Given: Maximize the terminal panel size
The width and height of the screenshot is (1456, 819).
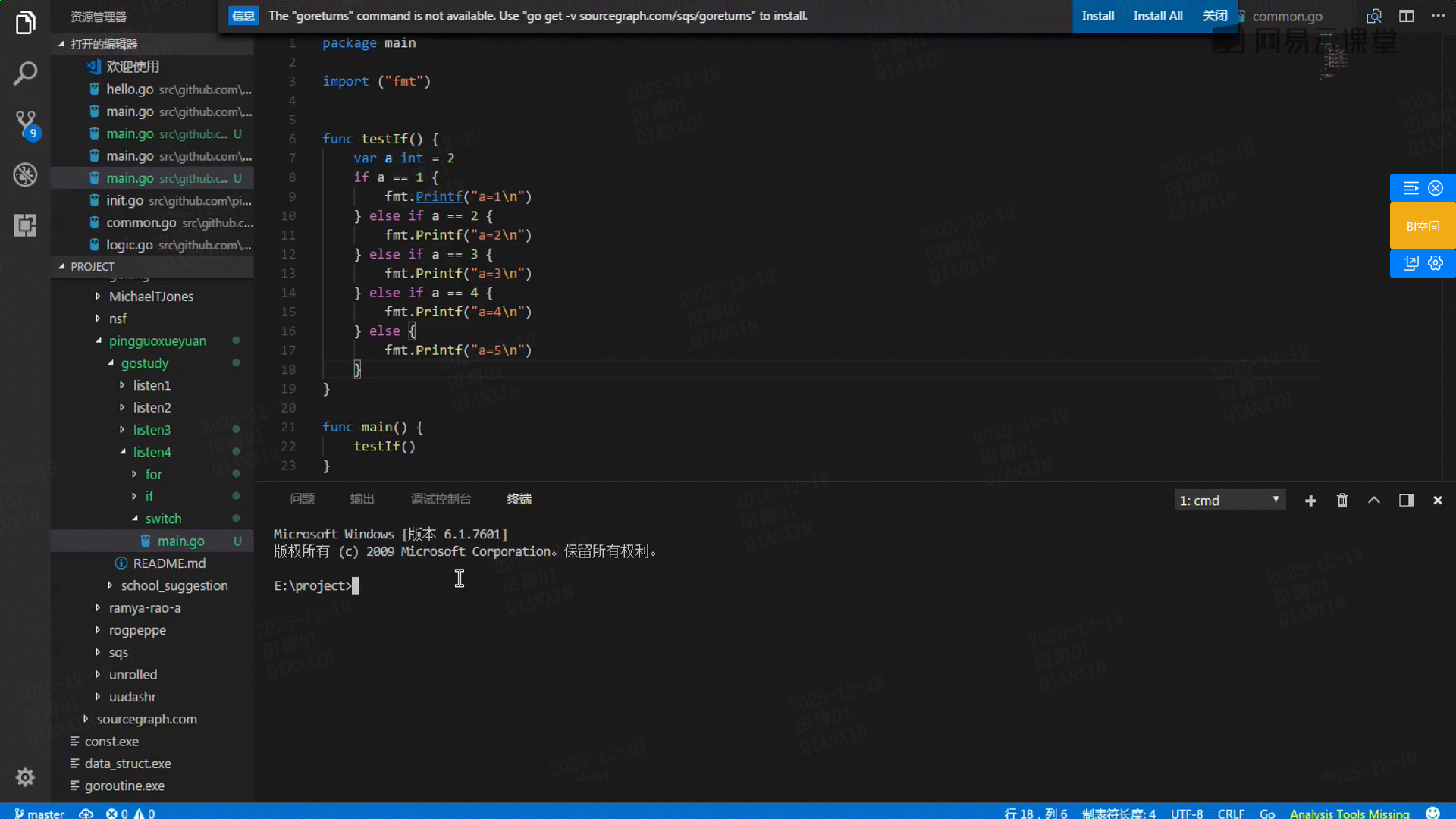Looking at the screenshot, I should (x=1374, y=500).
